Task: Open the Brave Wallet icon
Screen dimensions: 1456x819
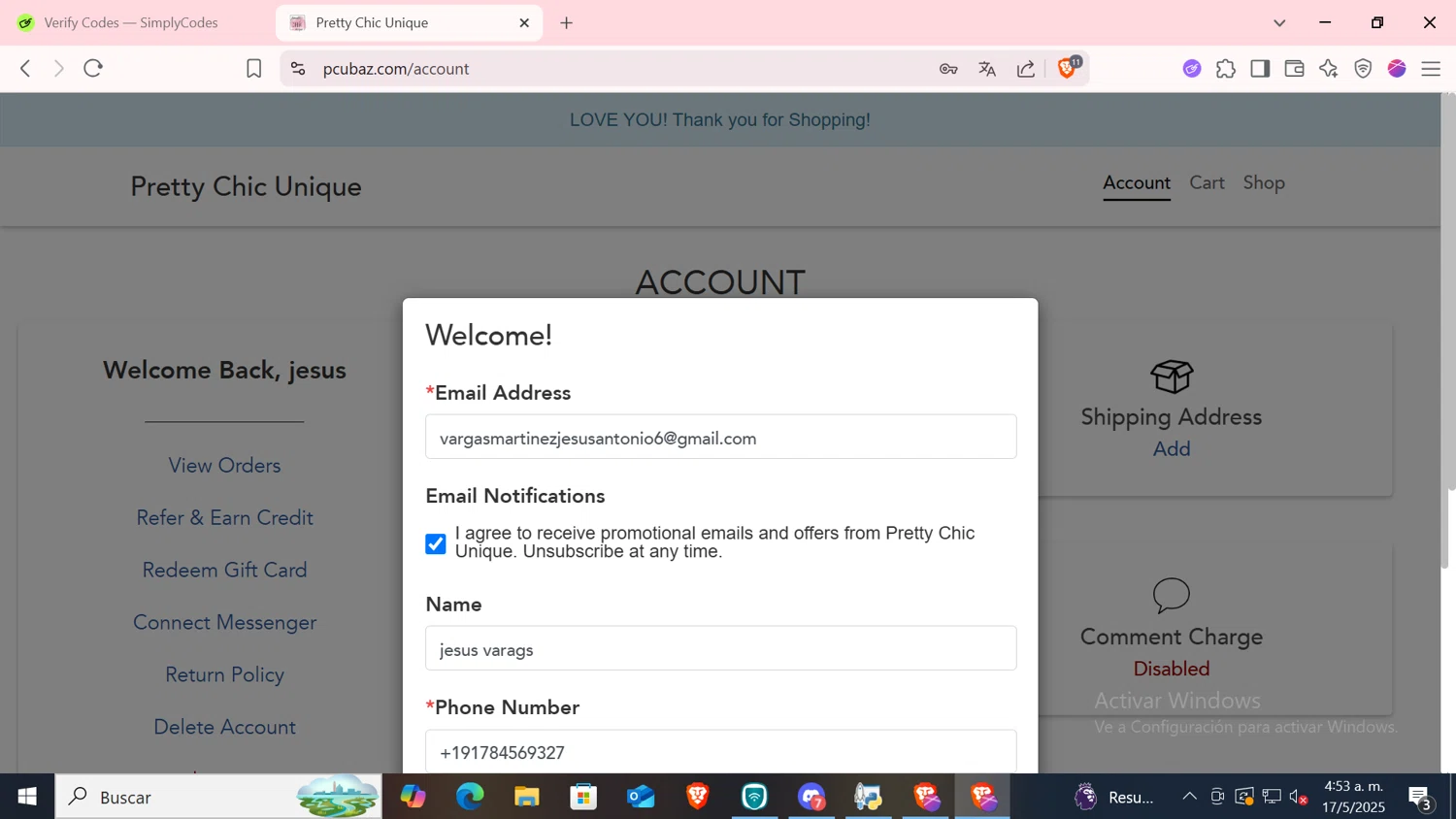Action: pos(1294,68)
